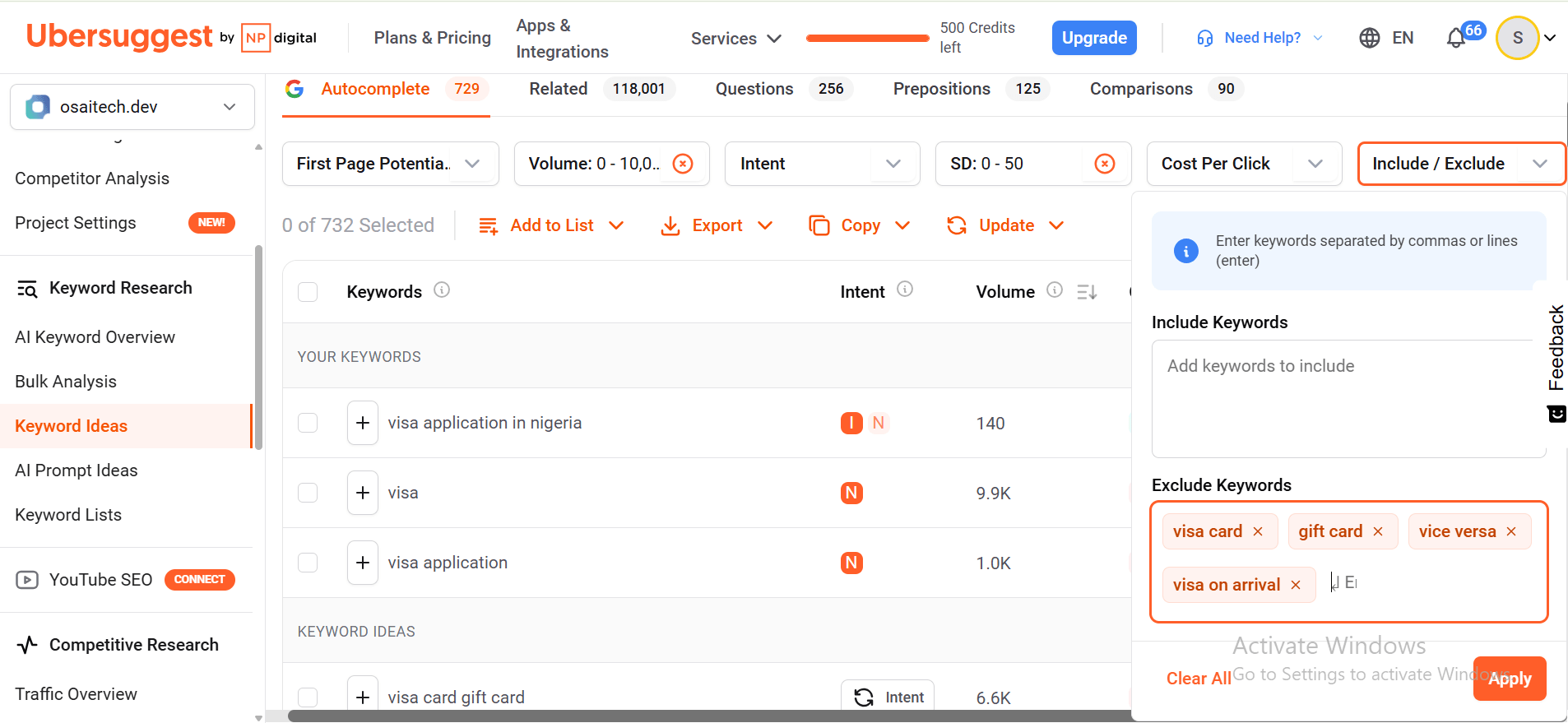Viewport: 1568px width, 723px height.
Task: Switch to the Related tab
Action: pyautogui.click(x=601, y=89)
